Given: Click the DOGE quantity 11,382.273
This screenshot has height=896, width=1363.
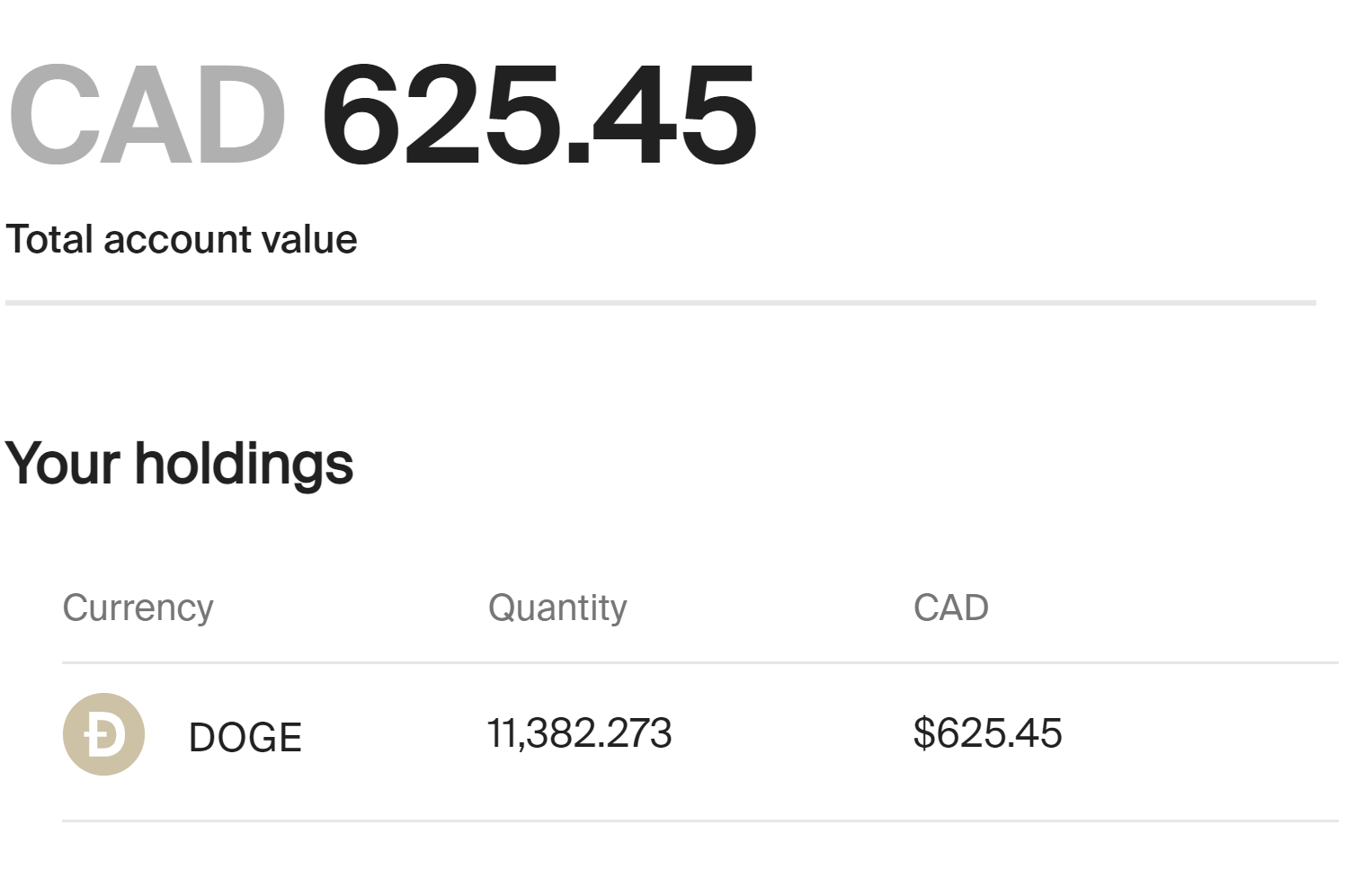Looking at the screenshot, I should click(579, 733).
